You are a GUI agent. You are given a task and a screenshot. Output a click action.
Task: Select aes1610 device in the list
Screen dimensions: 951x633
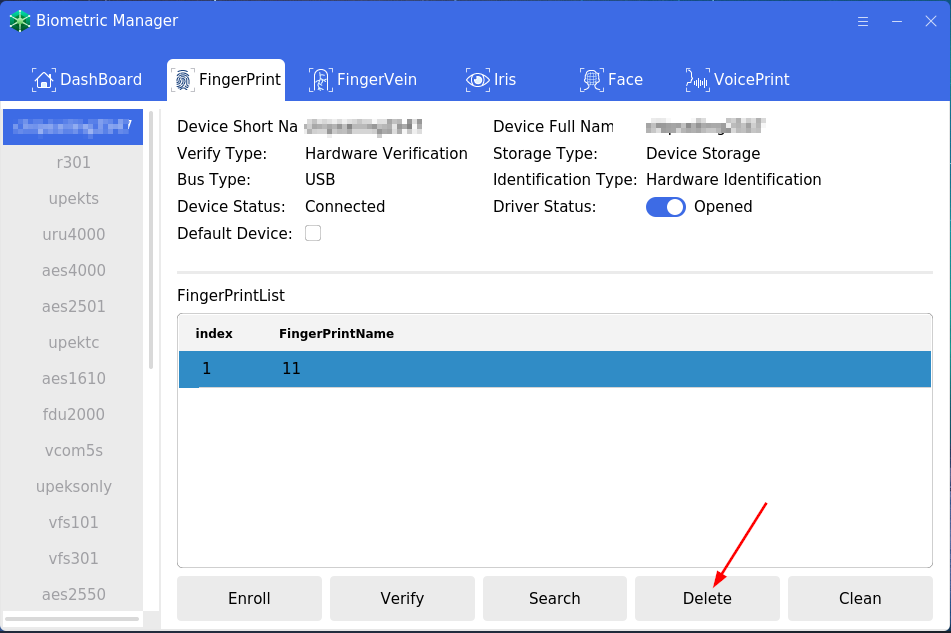73,378
